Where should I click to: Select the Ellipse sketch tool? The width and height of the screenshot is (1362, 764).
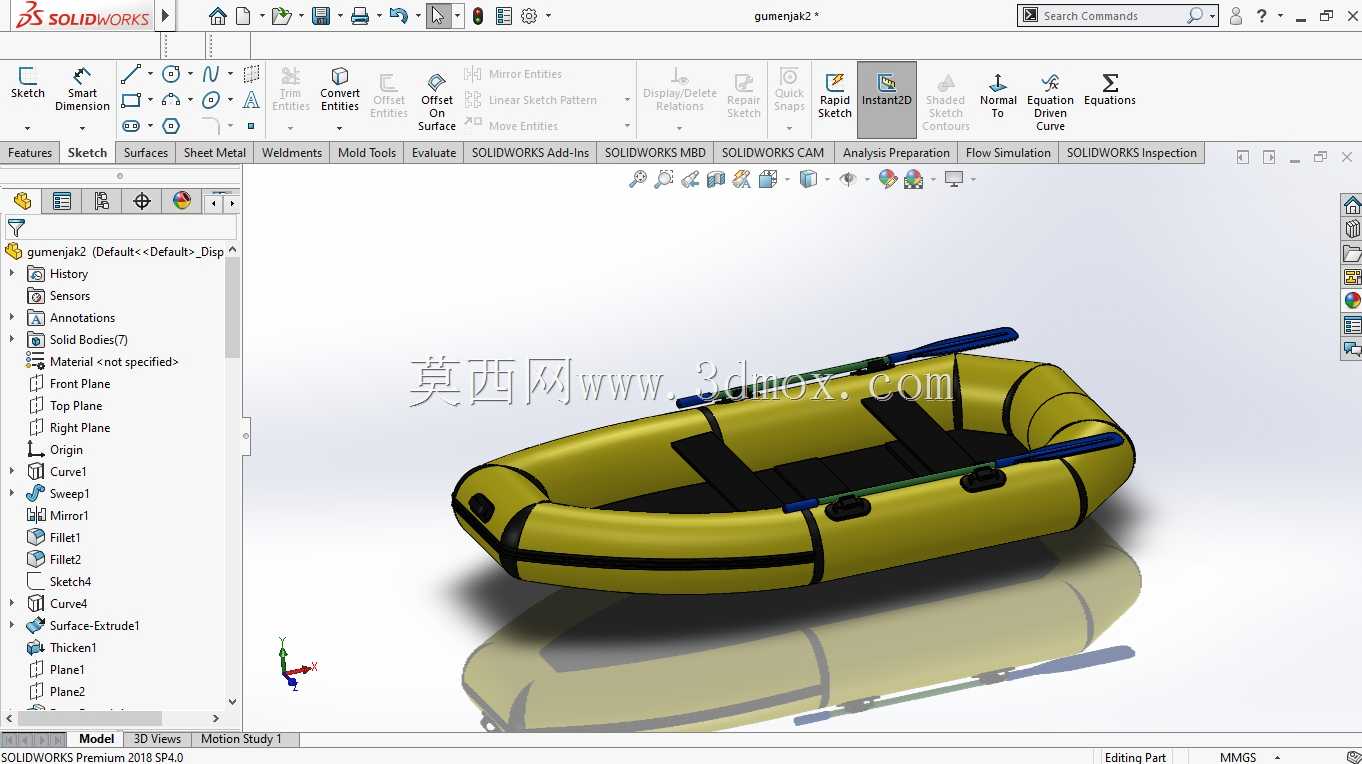[211, 100]
